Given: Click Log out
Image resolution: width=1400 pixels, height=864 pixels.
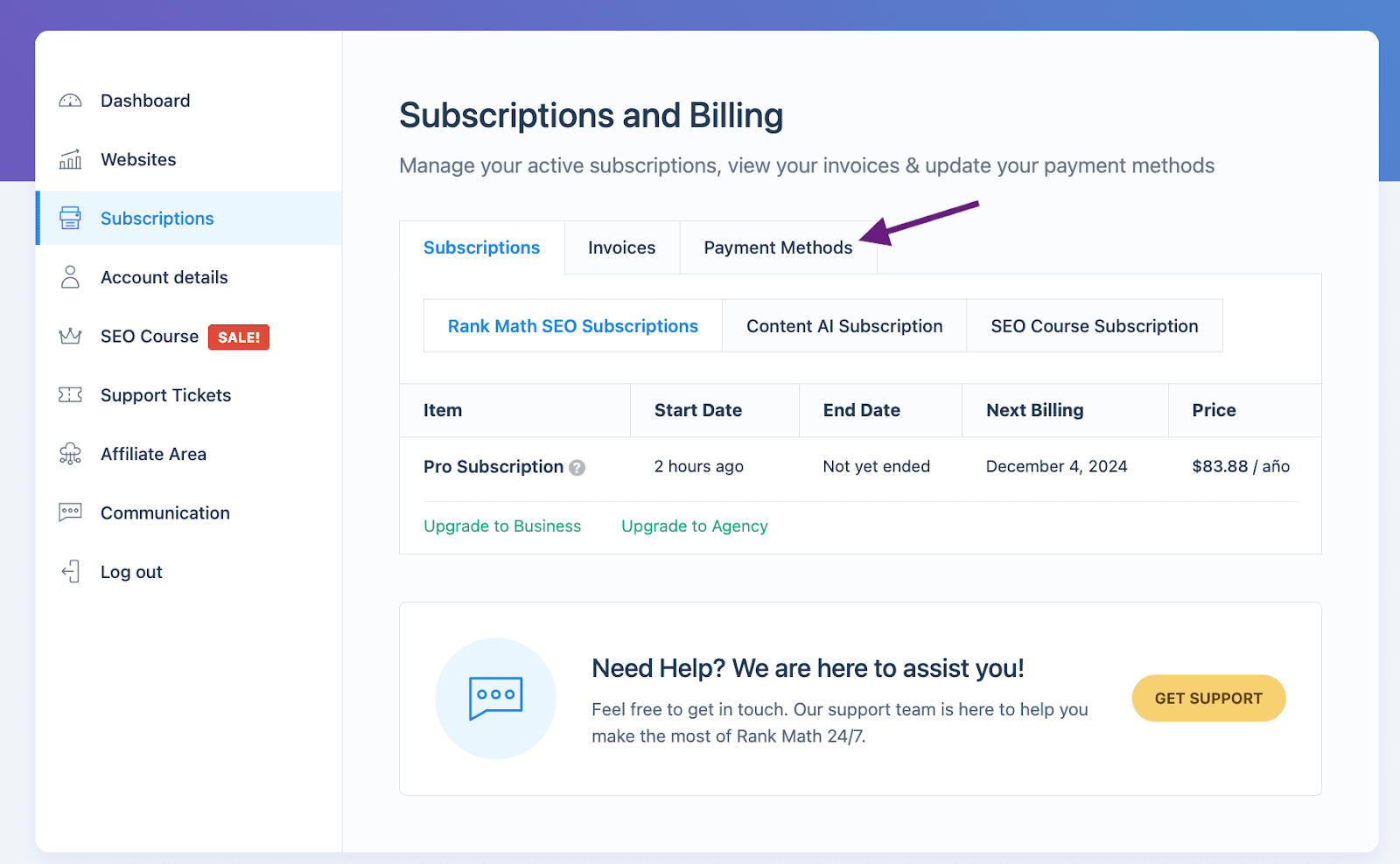Looking at the screenshot, I should tap(131, 572).
